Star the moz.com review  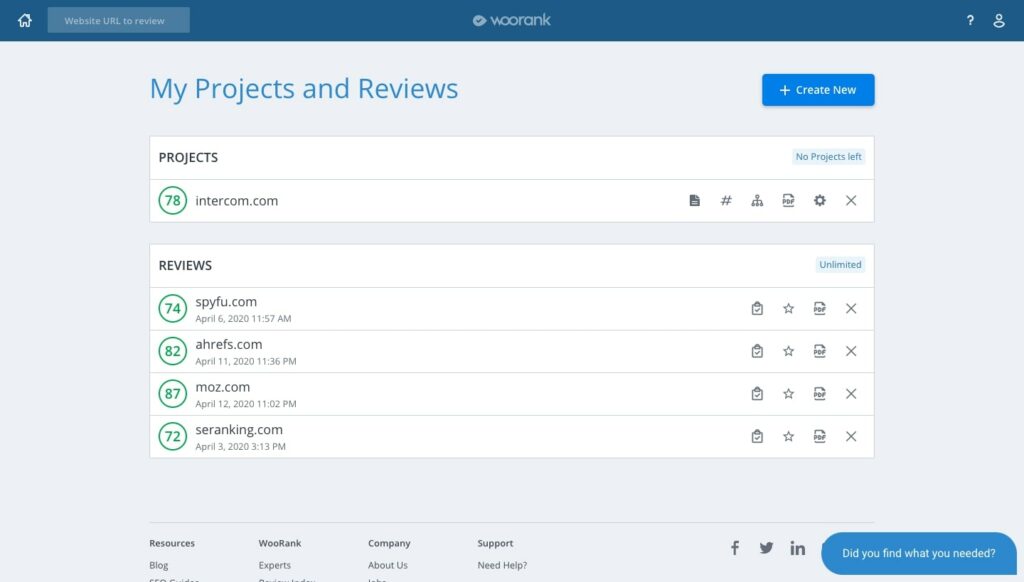[789, 394]
